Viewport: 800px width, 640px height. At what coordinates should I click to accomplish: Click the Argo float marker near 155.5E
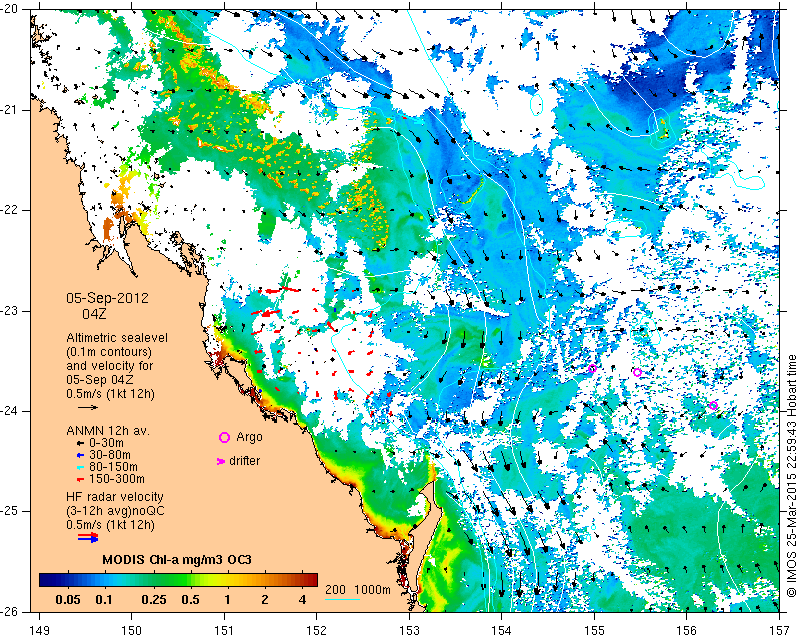pos(637,373)
